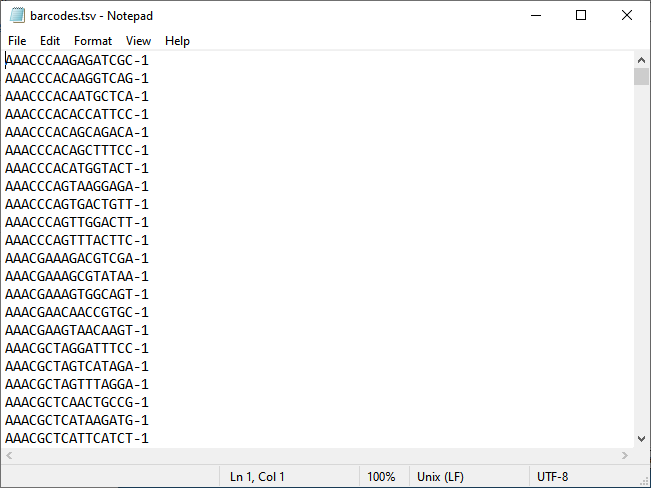This screenshot has width=651, height=488.
Task: Maximize the Notepad window
Action: 581,16
